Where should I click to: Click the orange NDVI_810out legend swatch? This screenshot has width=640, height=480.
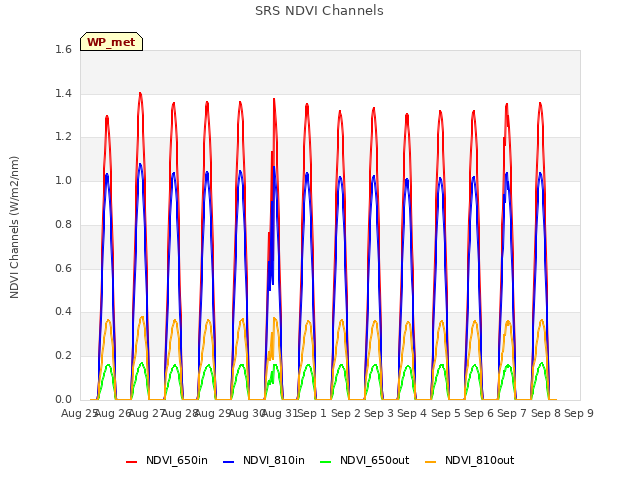(x=430, y=462)
